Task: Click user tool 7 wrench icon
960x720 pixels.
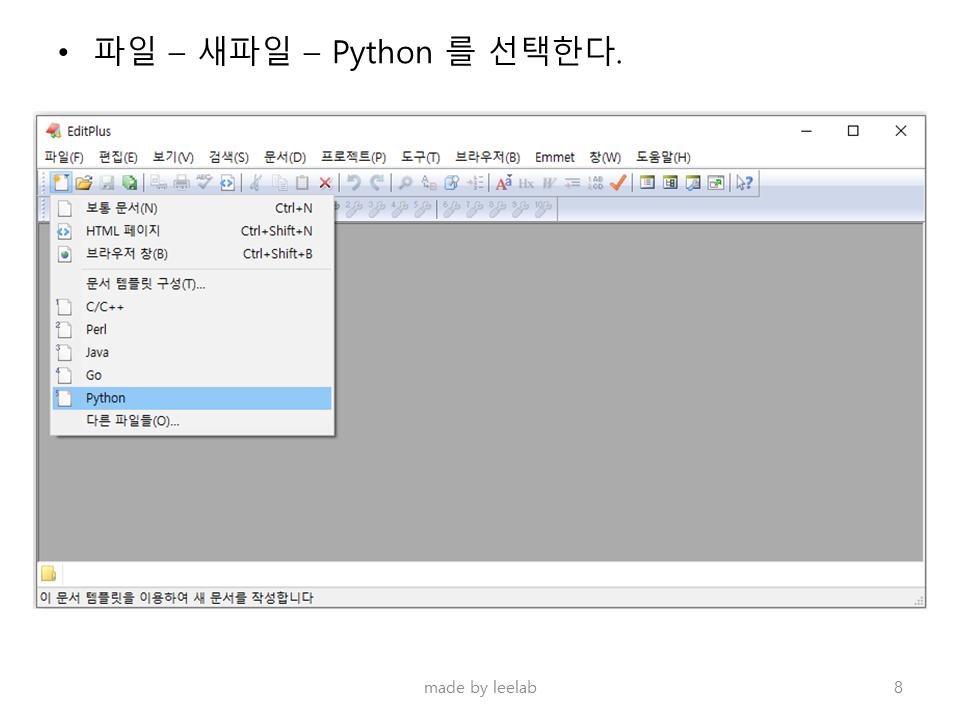Action: (x=474, y=209)
